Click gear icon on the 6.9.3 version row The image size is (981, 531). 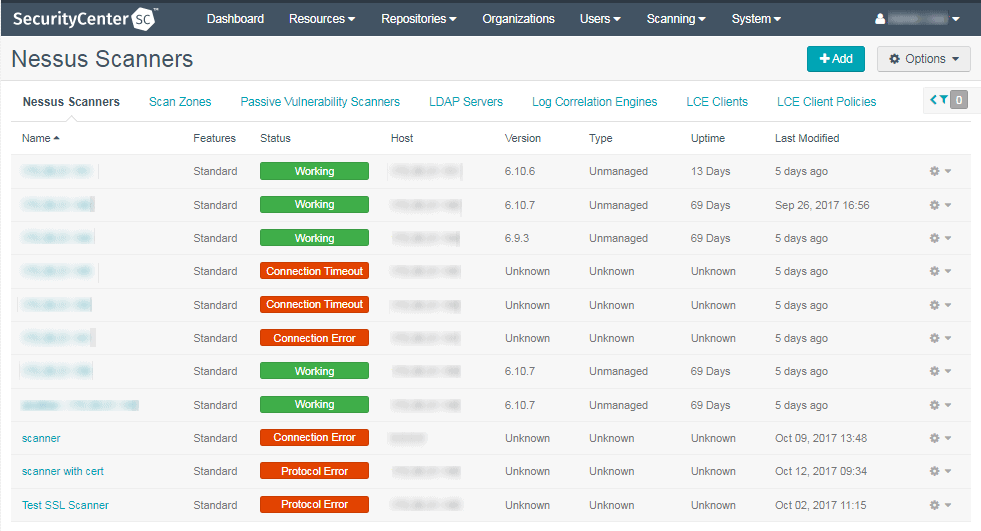coord(939,238)
